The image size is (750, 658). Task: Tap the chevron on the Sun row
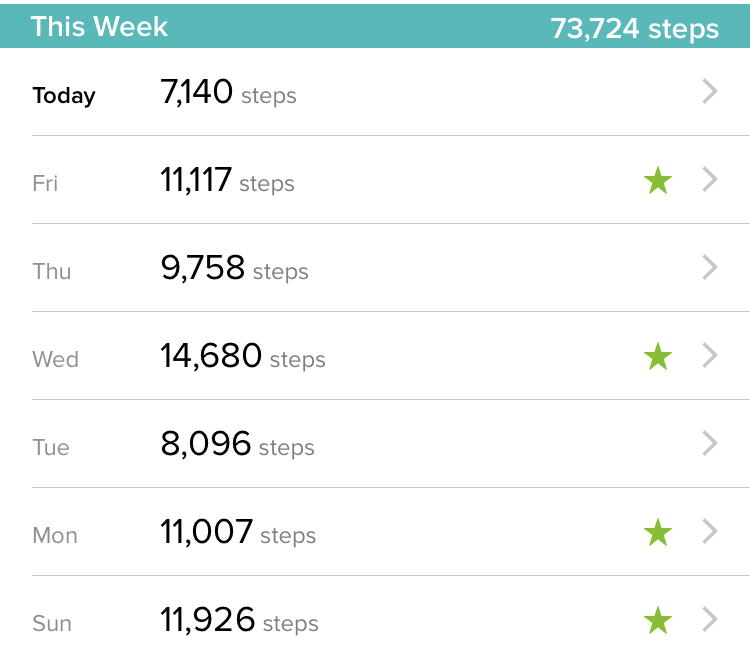[710, 619]
